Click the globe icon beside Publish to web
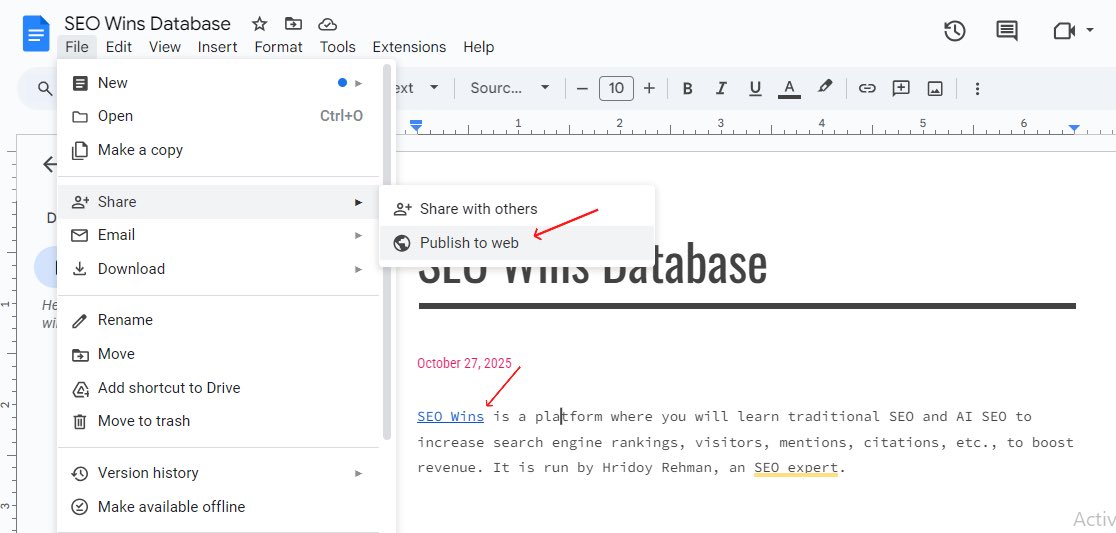The width and height of the screenshot is (1116, 533). pyautogui.click(x=401, y=243)
